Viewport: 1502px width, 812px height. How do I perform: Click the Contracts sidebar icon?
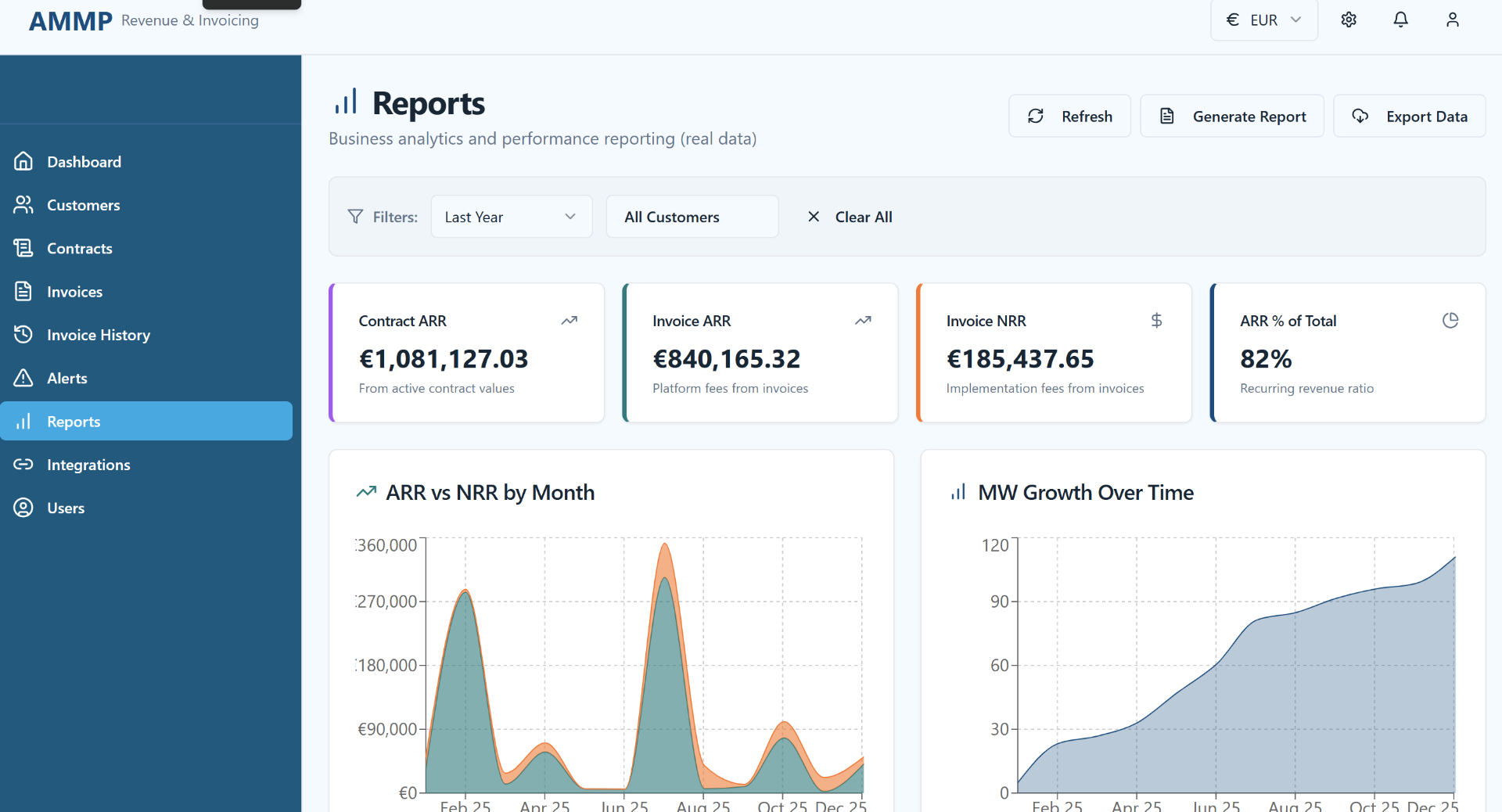click(x=23, y=248)
